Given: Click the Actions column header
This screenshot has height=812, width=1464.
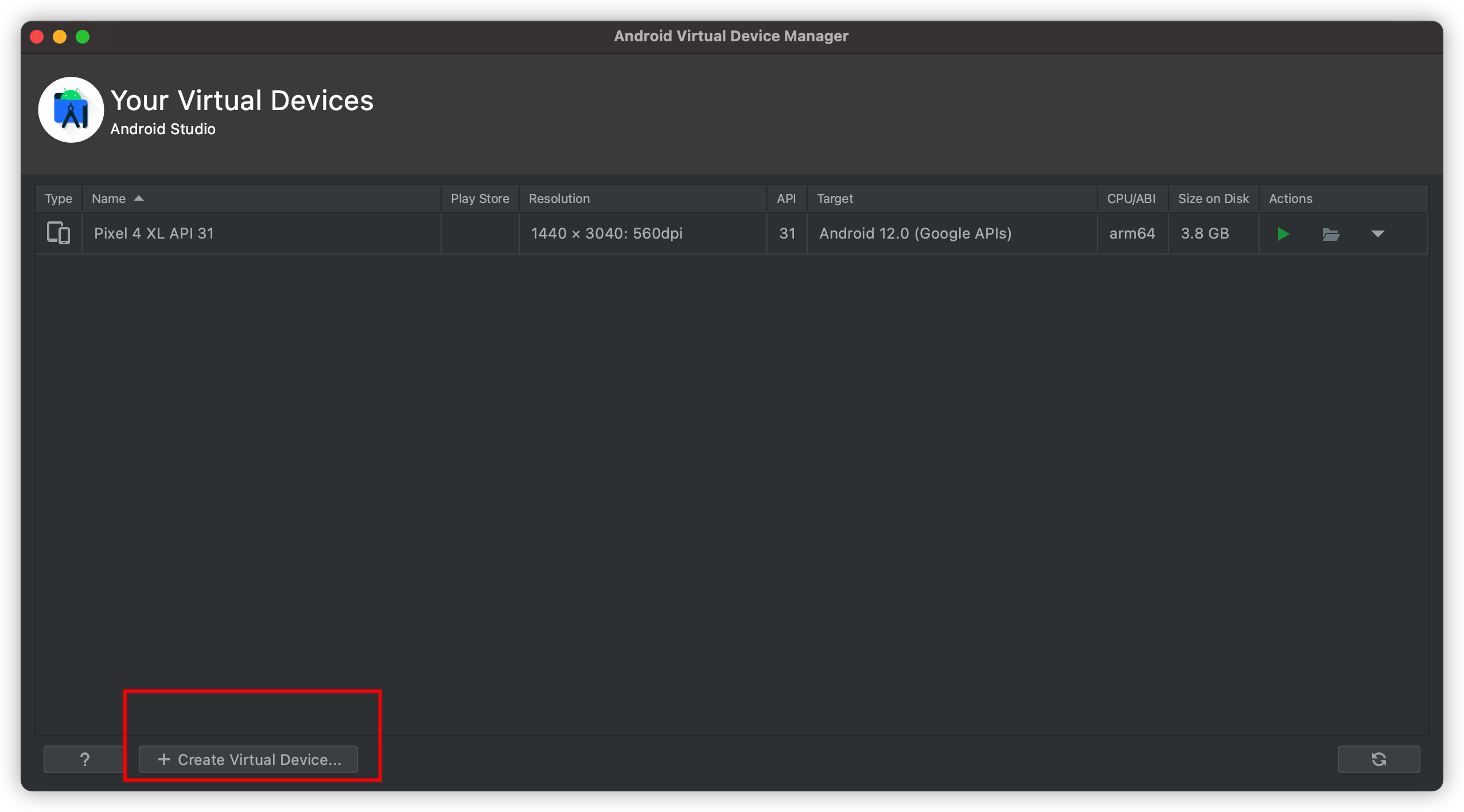Looking at the screenshot, I should [1344, 198].
